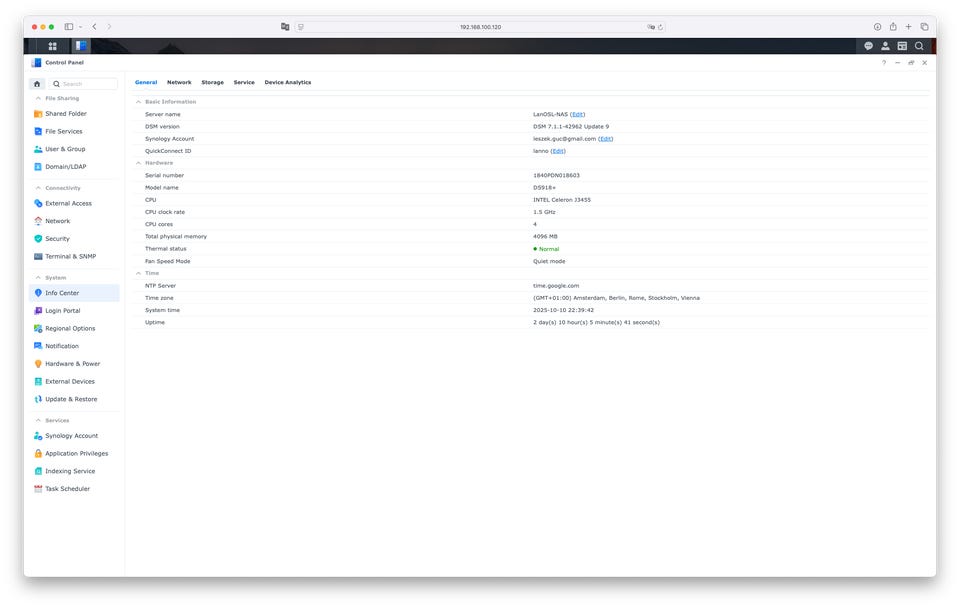Screen dimensions: 960x608
Task: Open Safari sidebar dropdown arrow
Action: [80, 27]
